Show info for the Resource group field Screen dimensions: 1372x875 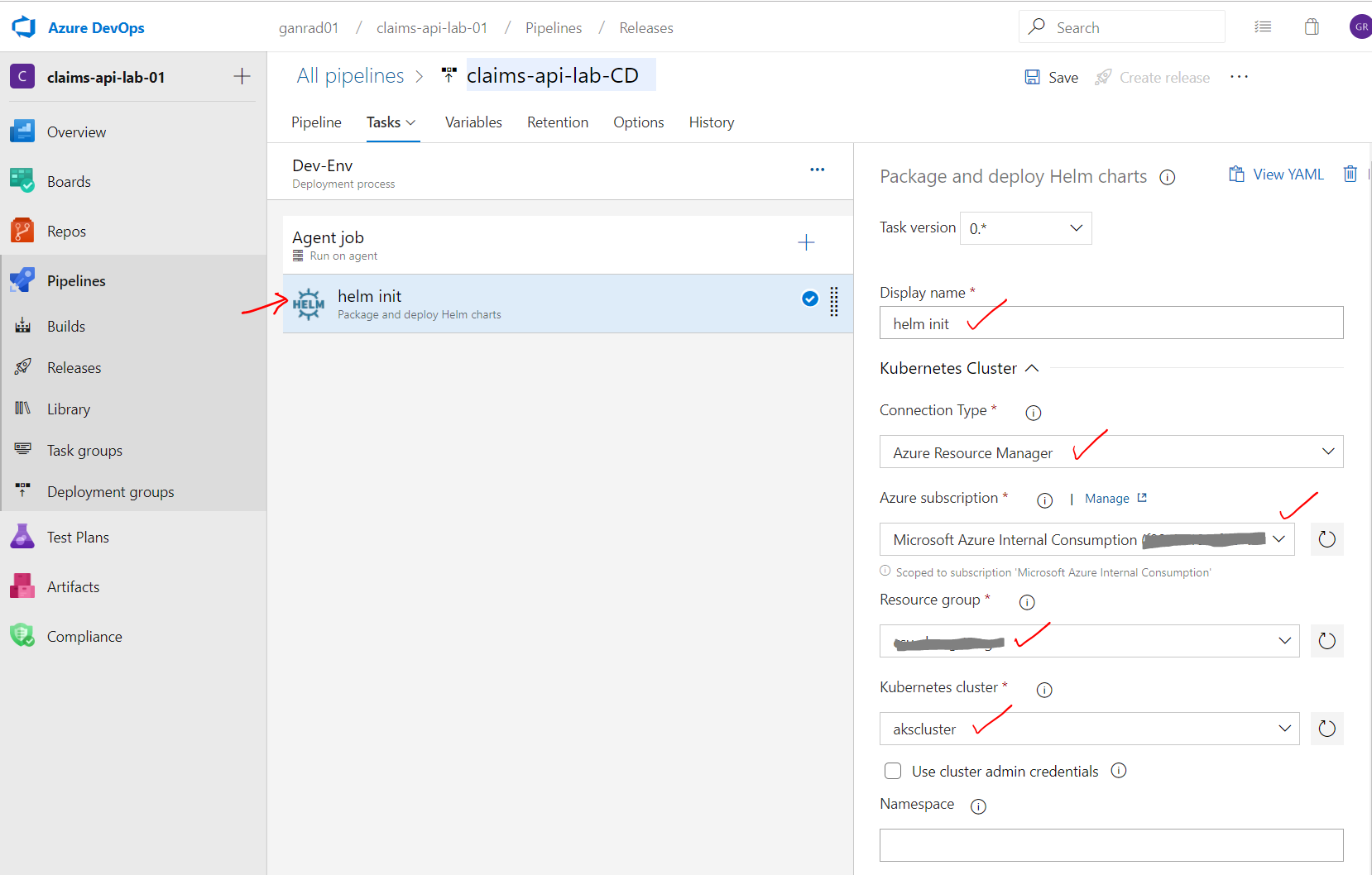pyautogui.click(x=1027, y=602)
